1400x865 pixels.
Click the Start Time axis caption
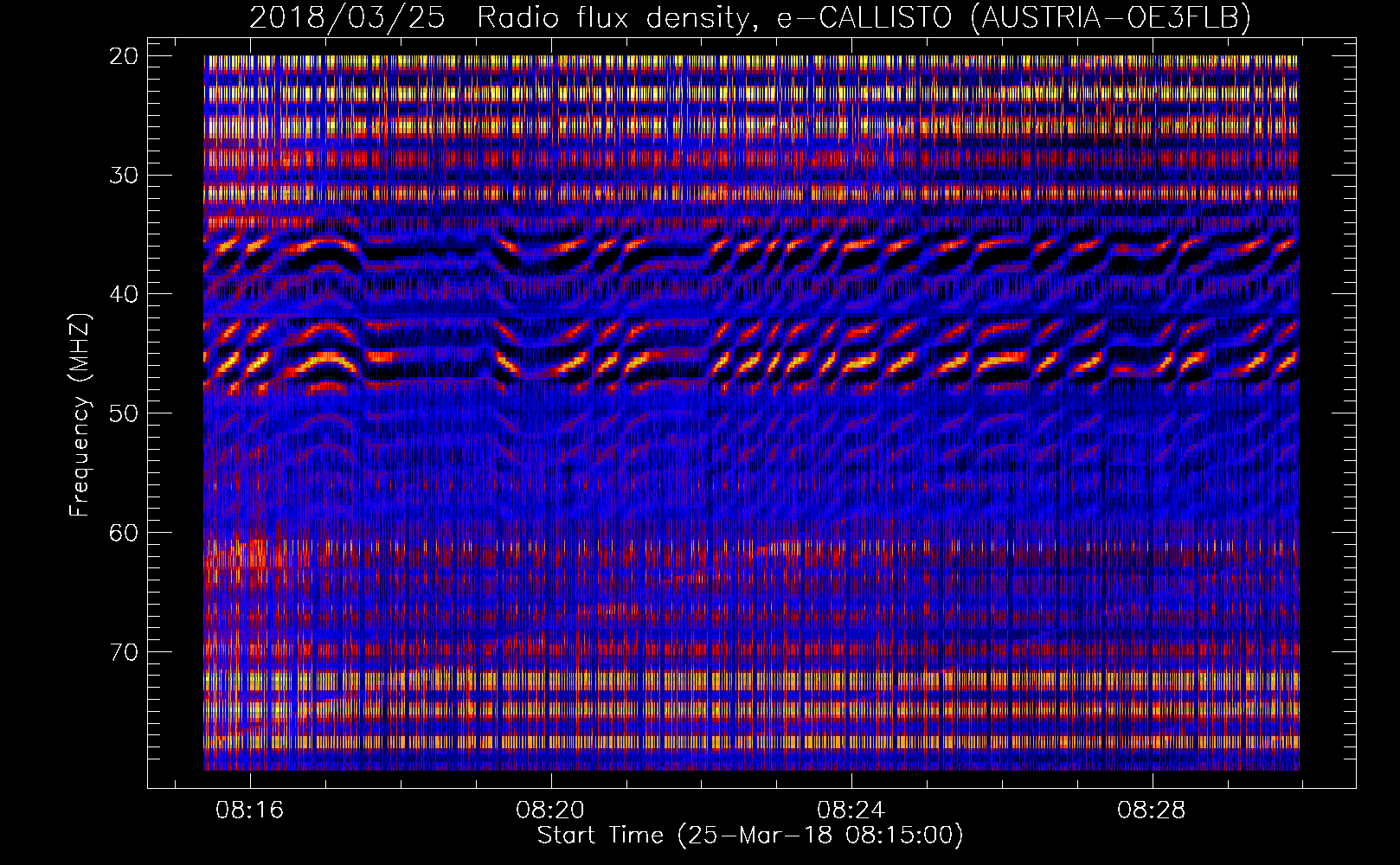point(750,836)
